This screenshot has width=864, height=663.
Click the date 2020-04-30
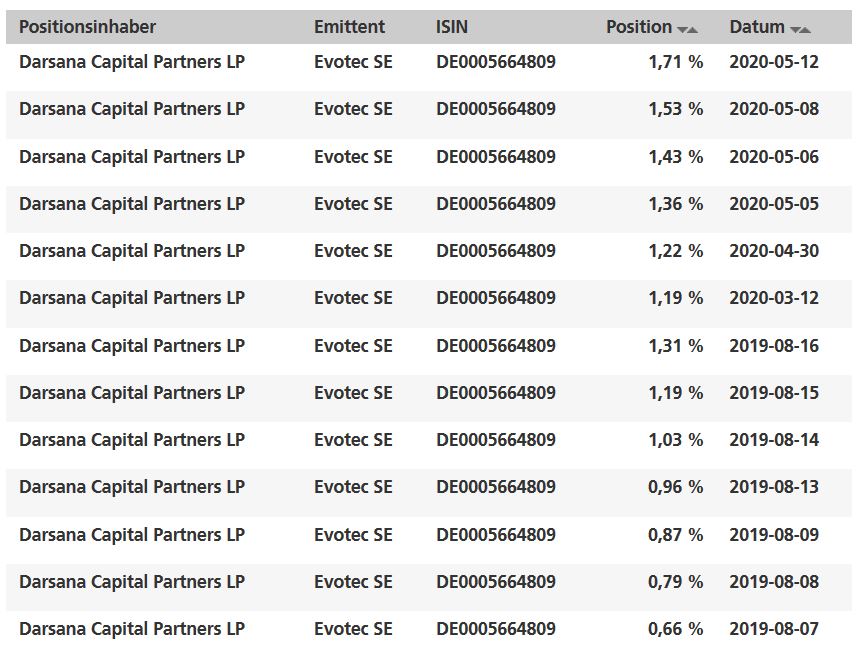click(774, 251)
